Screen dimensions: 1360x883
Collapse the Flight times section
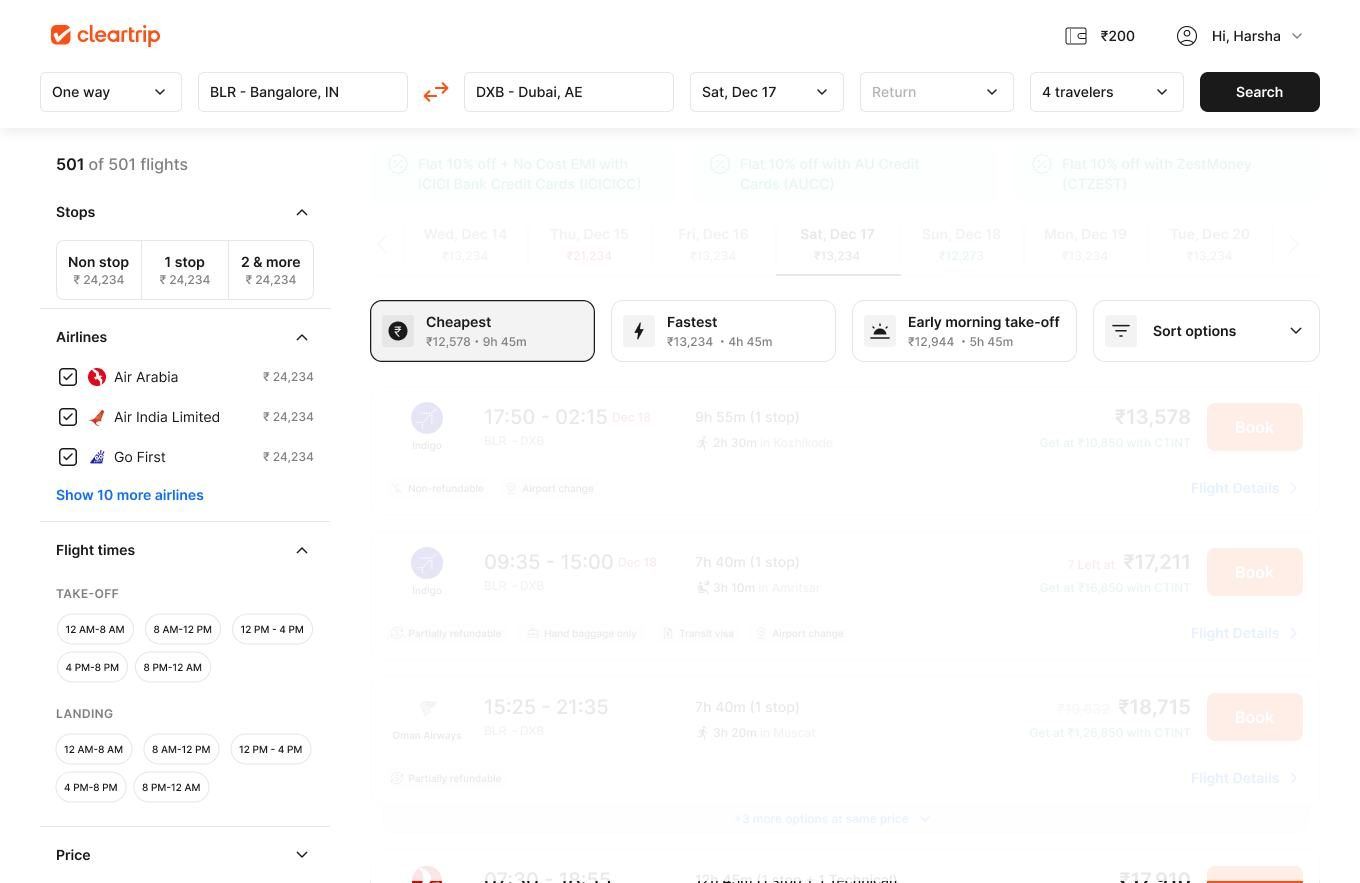tap(302, 550)
